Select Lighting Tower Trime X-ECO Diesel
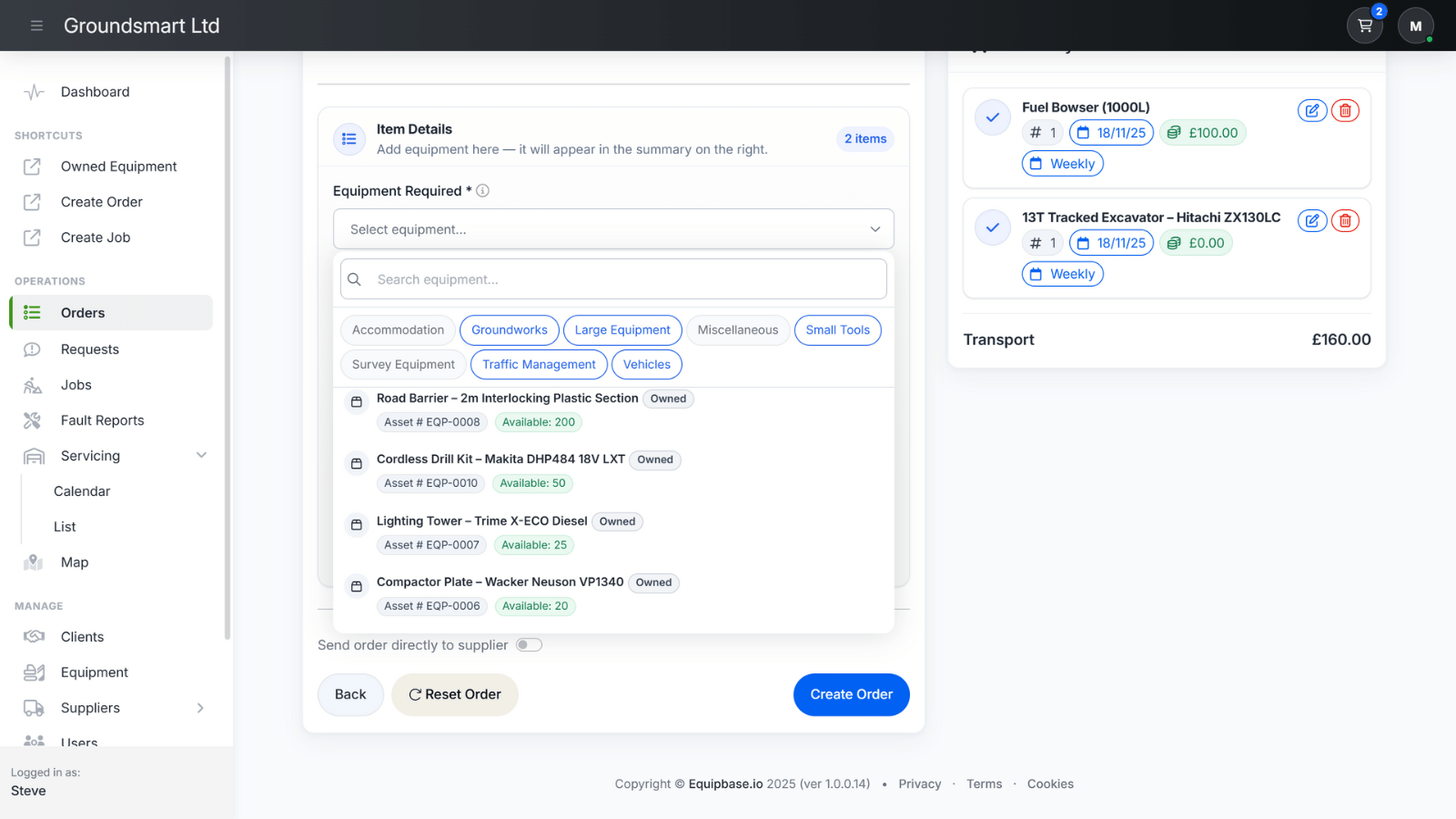 click(481, 521)
